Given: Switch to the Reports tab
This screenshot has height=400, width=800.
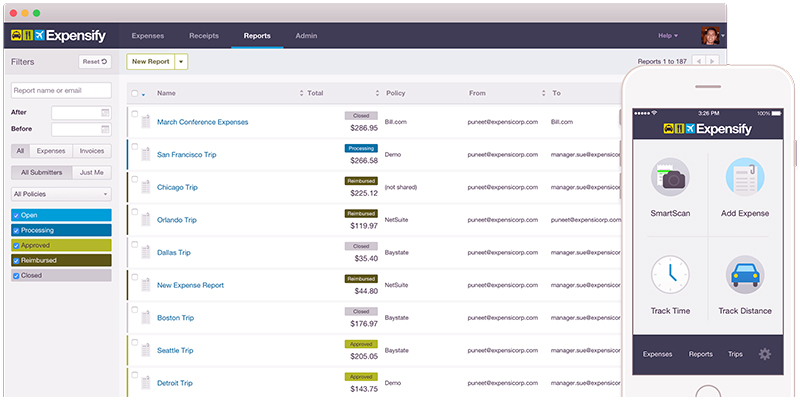Looking at the screenshot, I should [x=257, y=36].
